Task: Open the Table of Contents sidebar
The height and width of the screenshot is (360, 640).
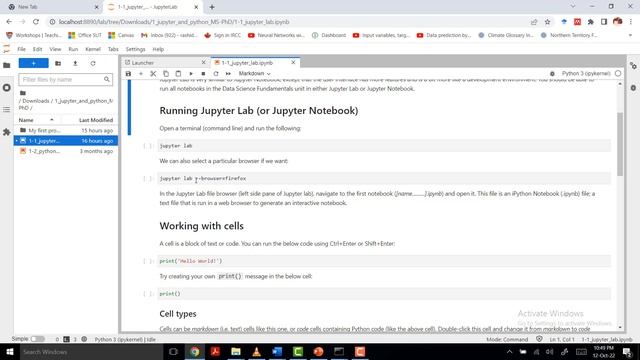Action: coord(7,109)
